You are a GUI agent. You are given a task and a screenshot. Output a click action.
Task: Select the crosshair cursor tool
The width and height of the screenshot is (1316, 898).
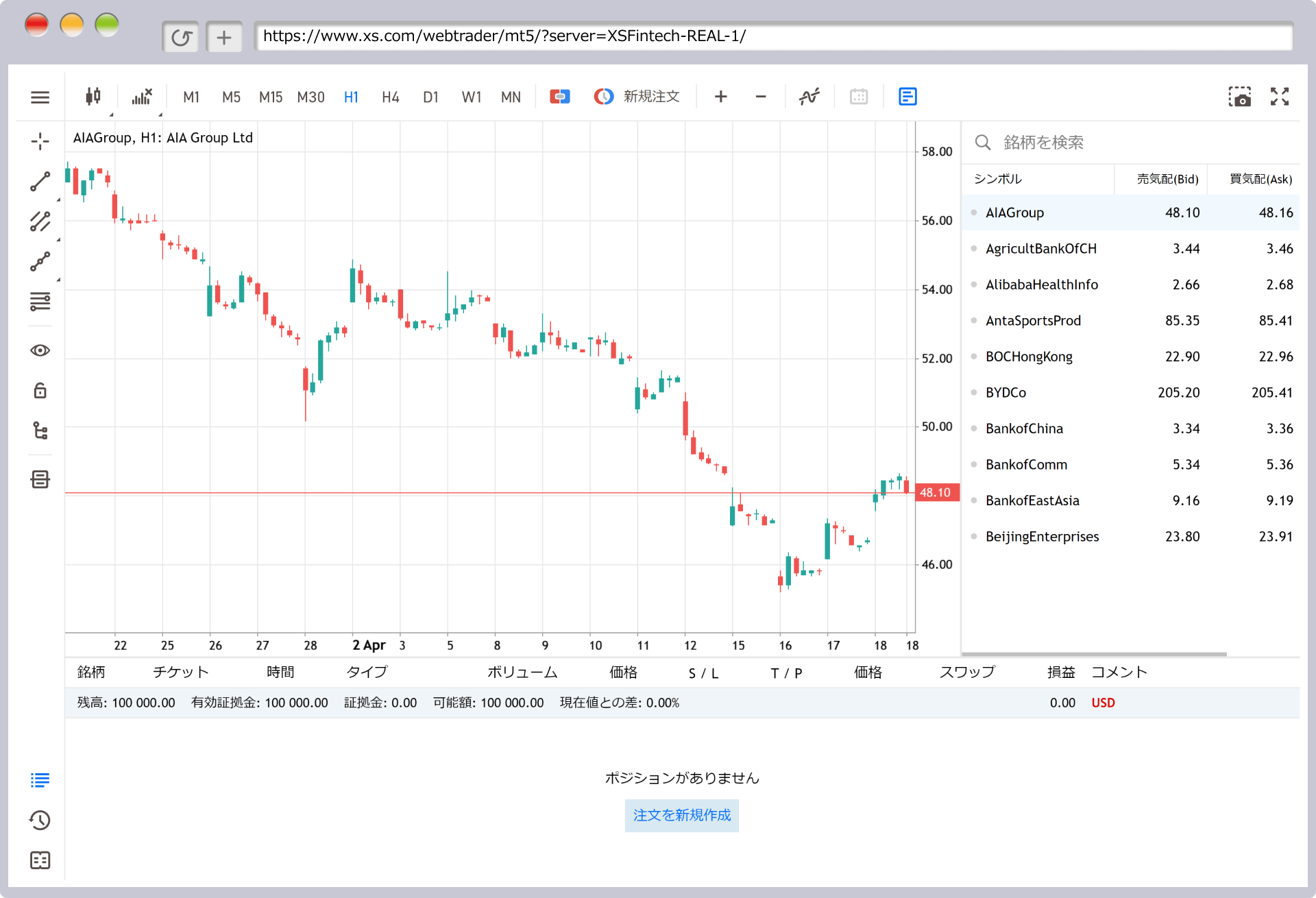tap(40, 142)
